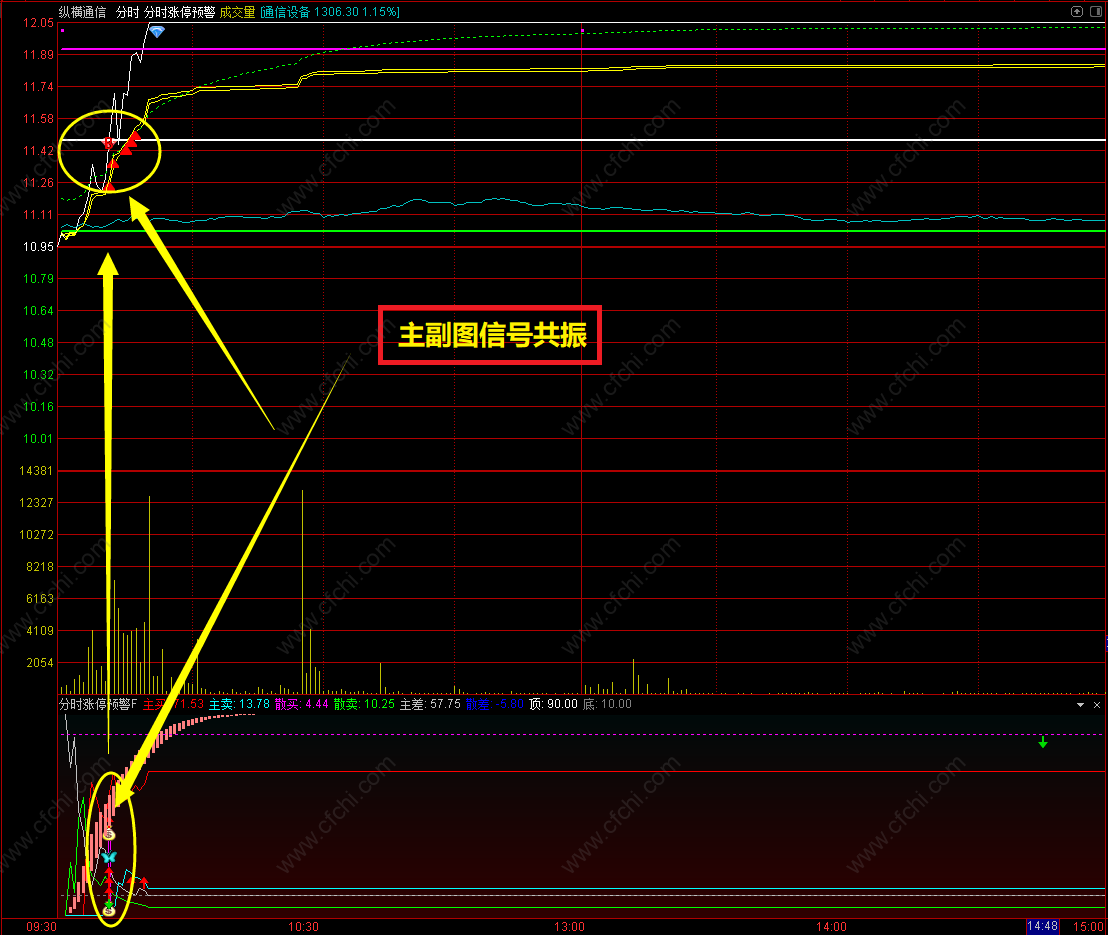This screenshot has width=1108, height=935.
Task: Click the 10.95 price axis label
Action: coord(38,247)
